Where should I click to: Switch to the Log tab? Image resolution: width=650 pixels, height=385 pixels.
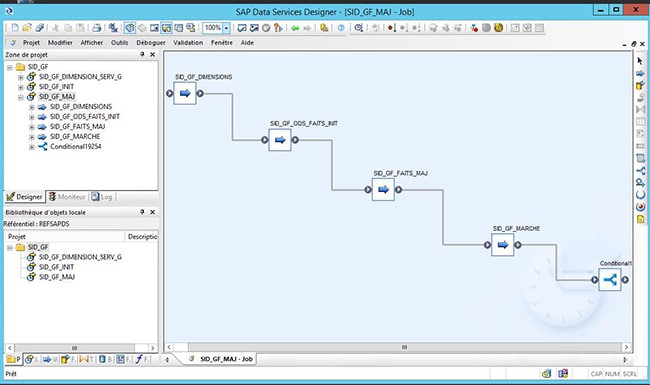[x=102, y=196]
